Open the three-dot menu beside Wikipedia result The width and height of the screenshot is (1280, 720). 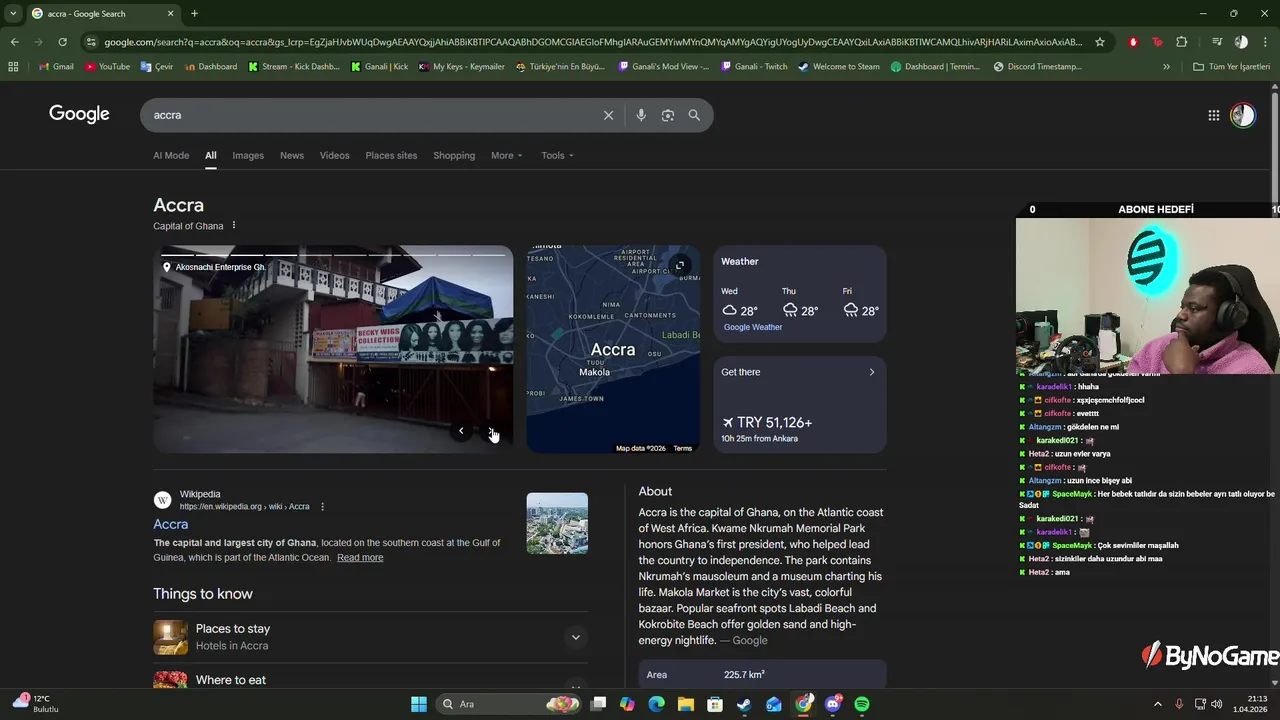coord(322,506)
